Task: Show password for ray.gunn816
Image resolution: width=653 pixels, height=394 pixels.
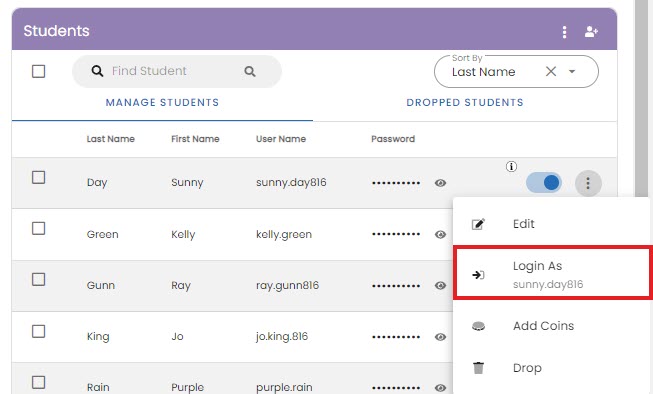Action: (440, 286)
